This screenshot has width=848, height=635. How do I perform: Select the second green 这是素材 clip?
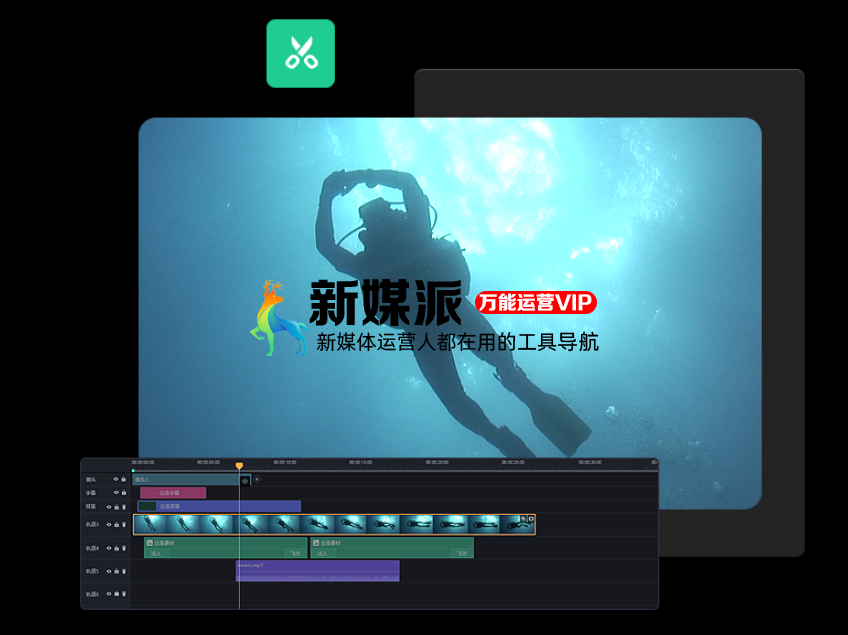pyautogui.click(x=392, y=547)
